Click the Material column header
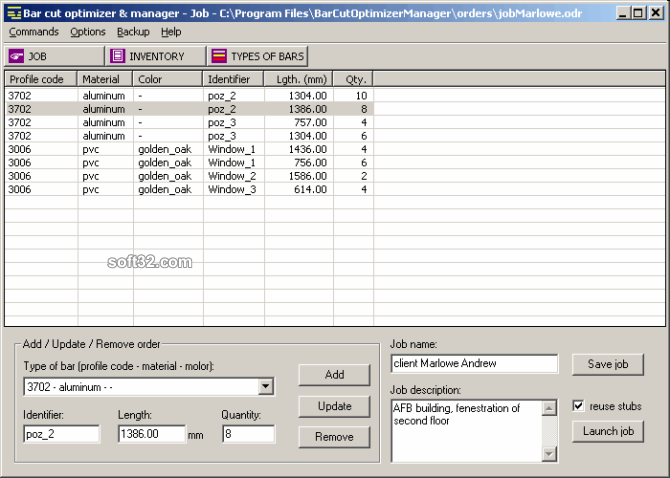 pos(105,79)
